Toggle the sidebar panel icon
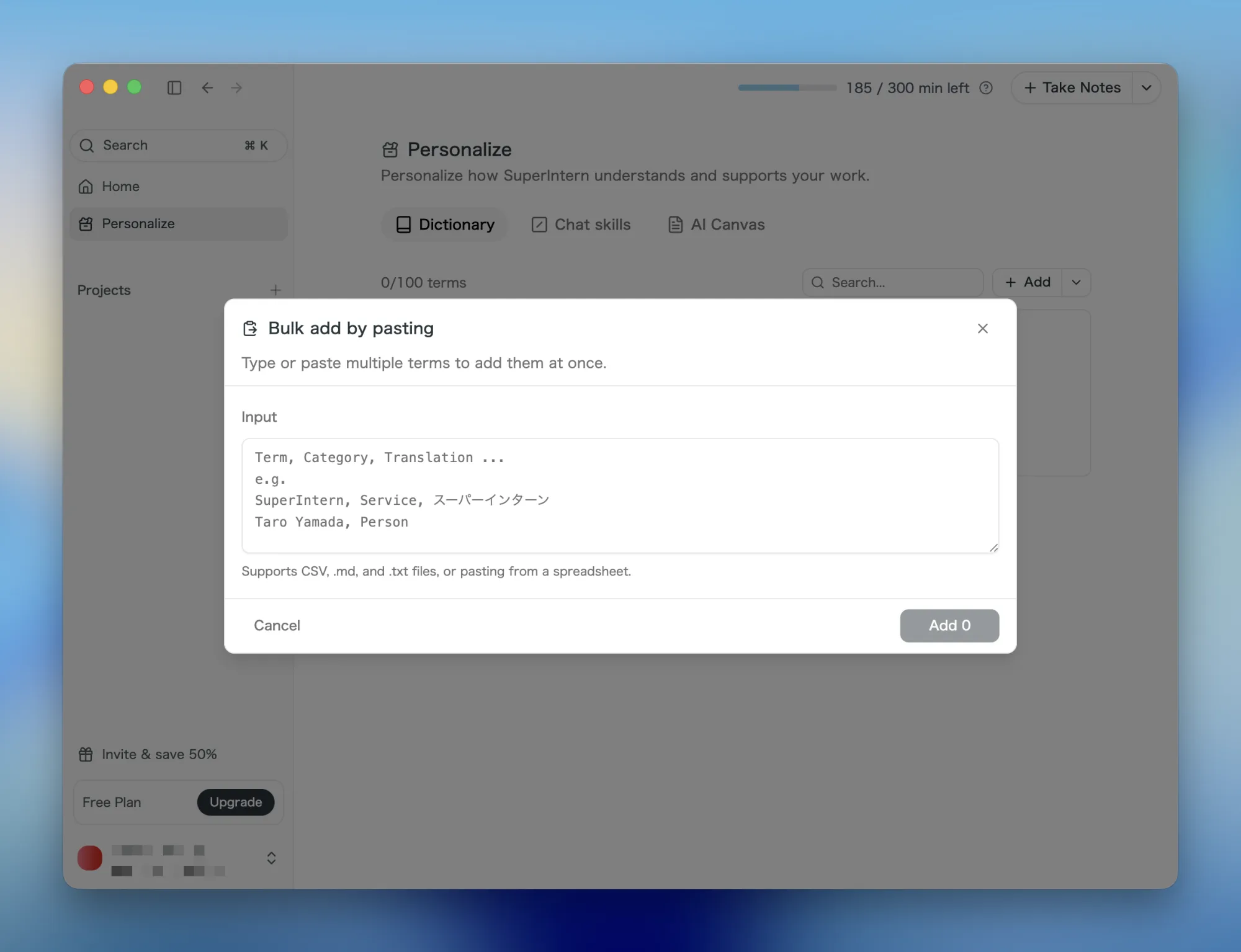Screen dimensions: 1241x952 point(174,87)
